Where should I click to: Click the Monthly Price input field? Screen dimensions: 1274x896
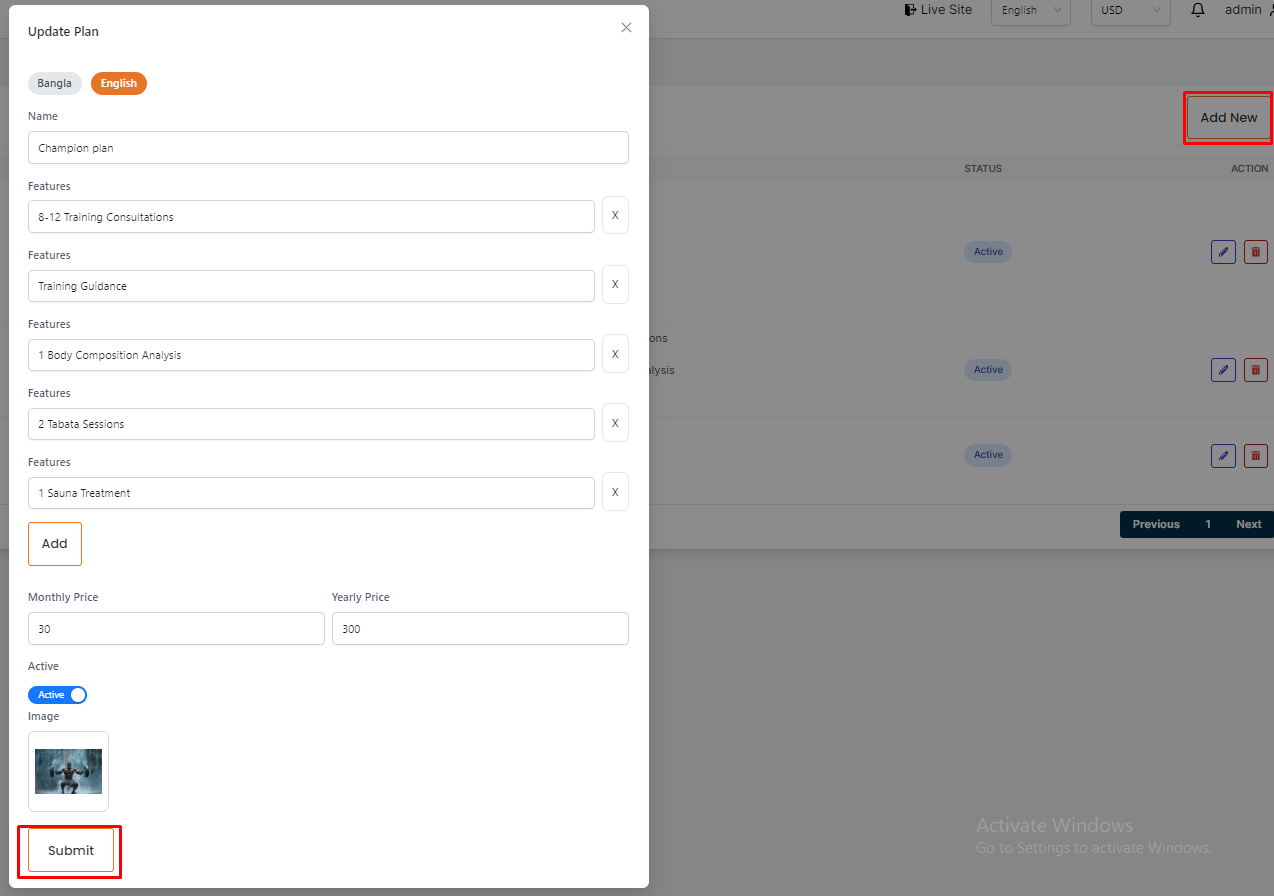176,629
